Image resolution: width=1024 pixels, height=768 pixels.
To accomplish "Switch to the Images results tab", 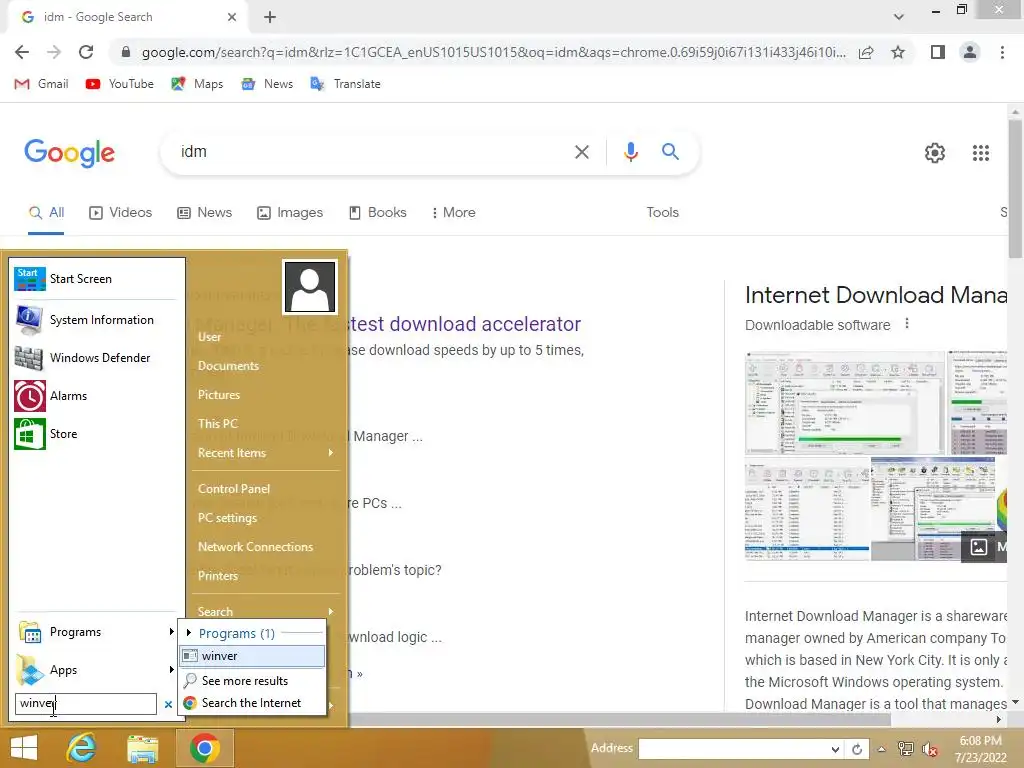I will pos(289,213).
